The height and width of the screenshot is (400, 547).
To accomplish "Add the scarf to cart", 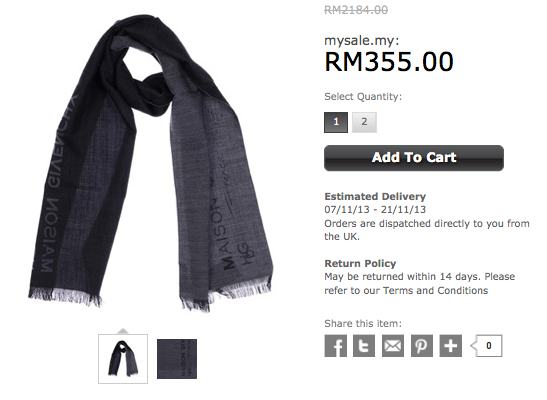I will tap(414, 158).
